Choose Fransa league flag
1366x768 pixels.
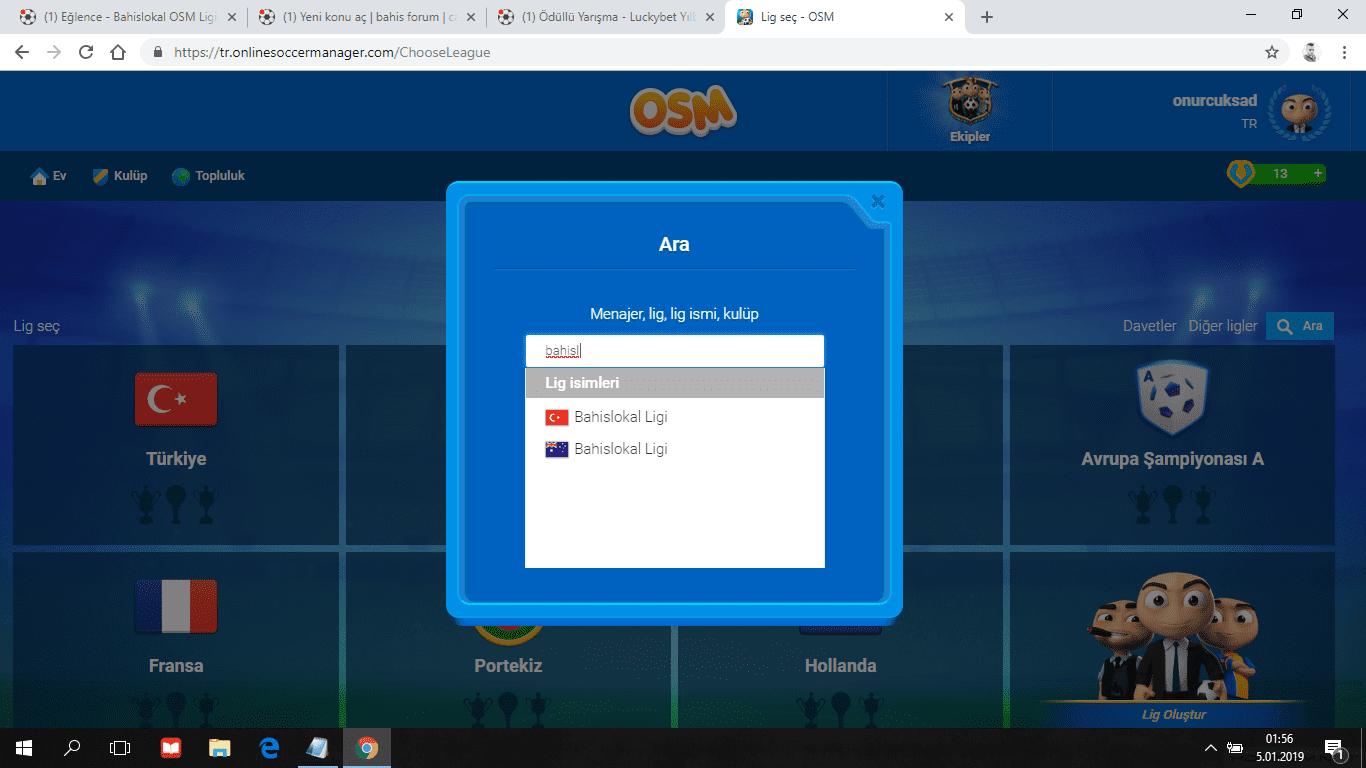coord(176,606)
